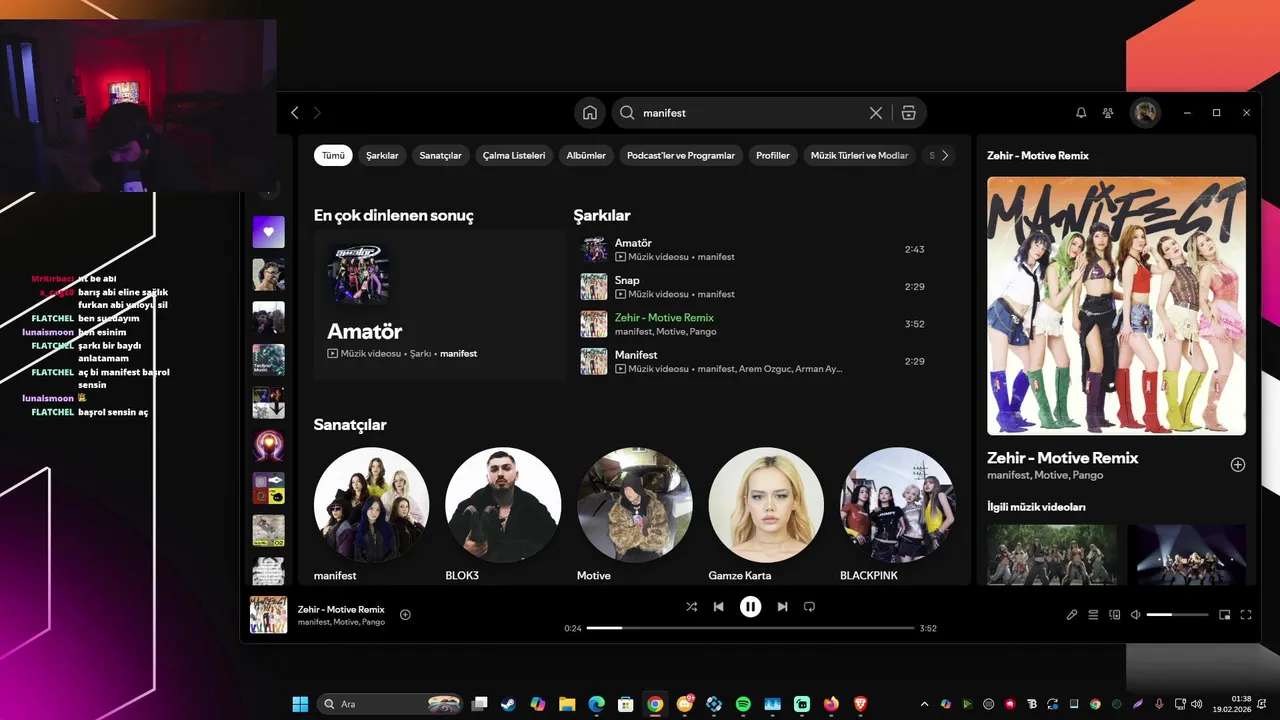Clear the search field with X icon
Image resolution: width=1280 pixels, height=720 pixels.
click(x=876, y=113)
